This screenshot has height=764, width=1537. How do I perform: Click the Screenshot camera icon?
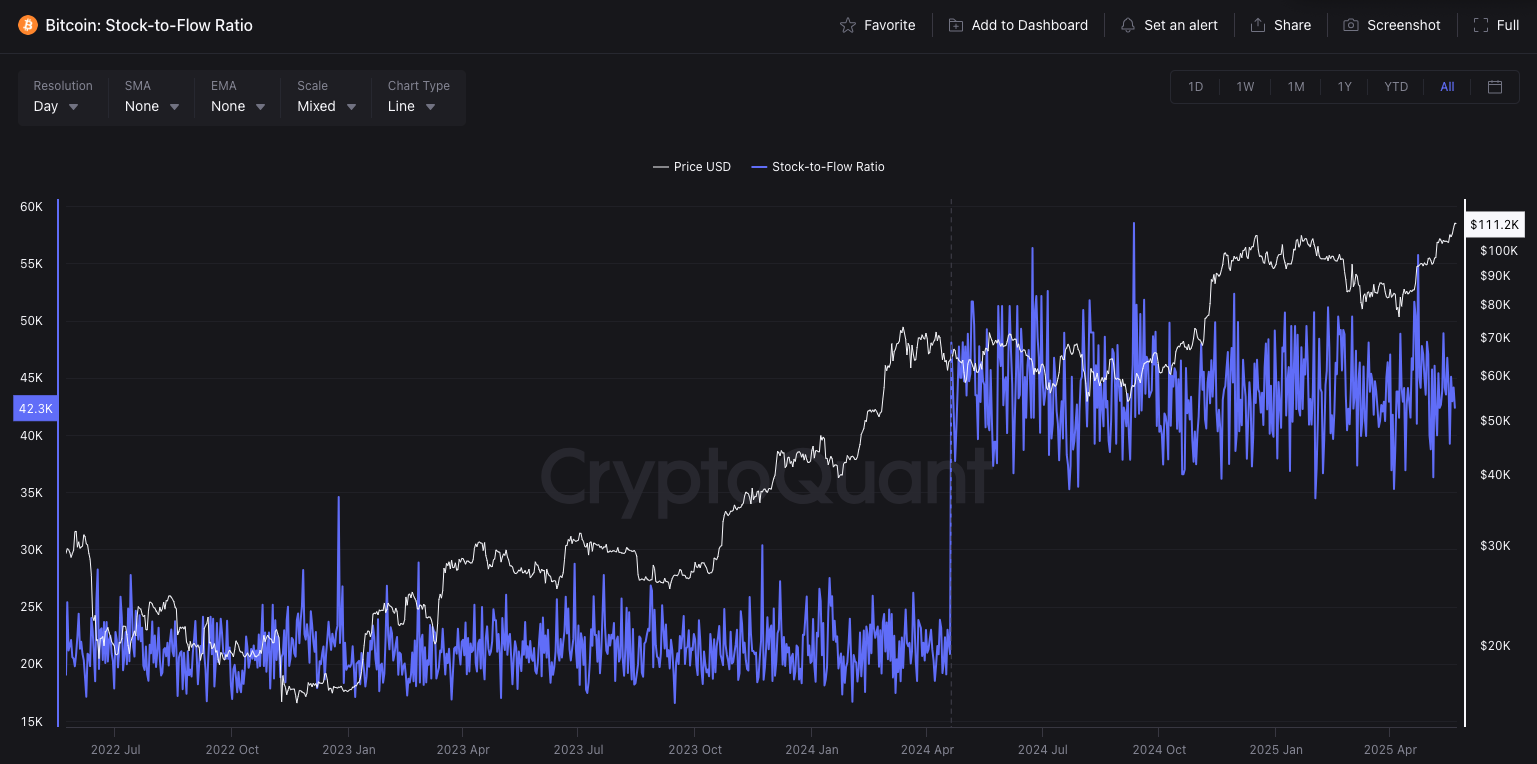[x=1351, y=25]
